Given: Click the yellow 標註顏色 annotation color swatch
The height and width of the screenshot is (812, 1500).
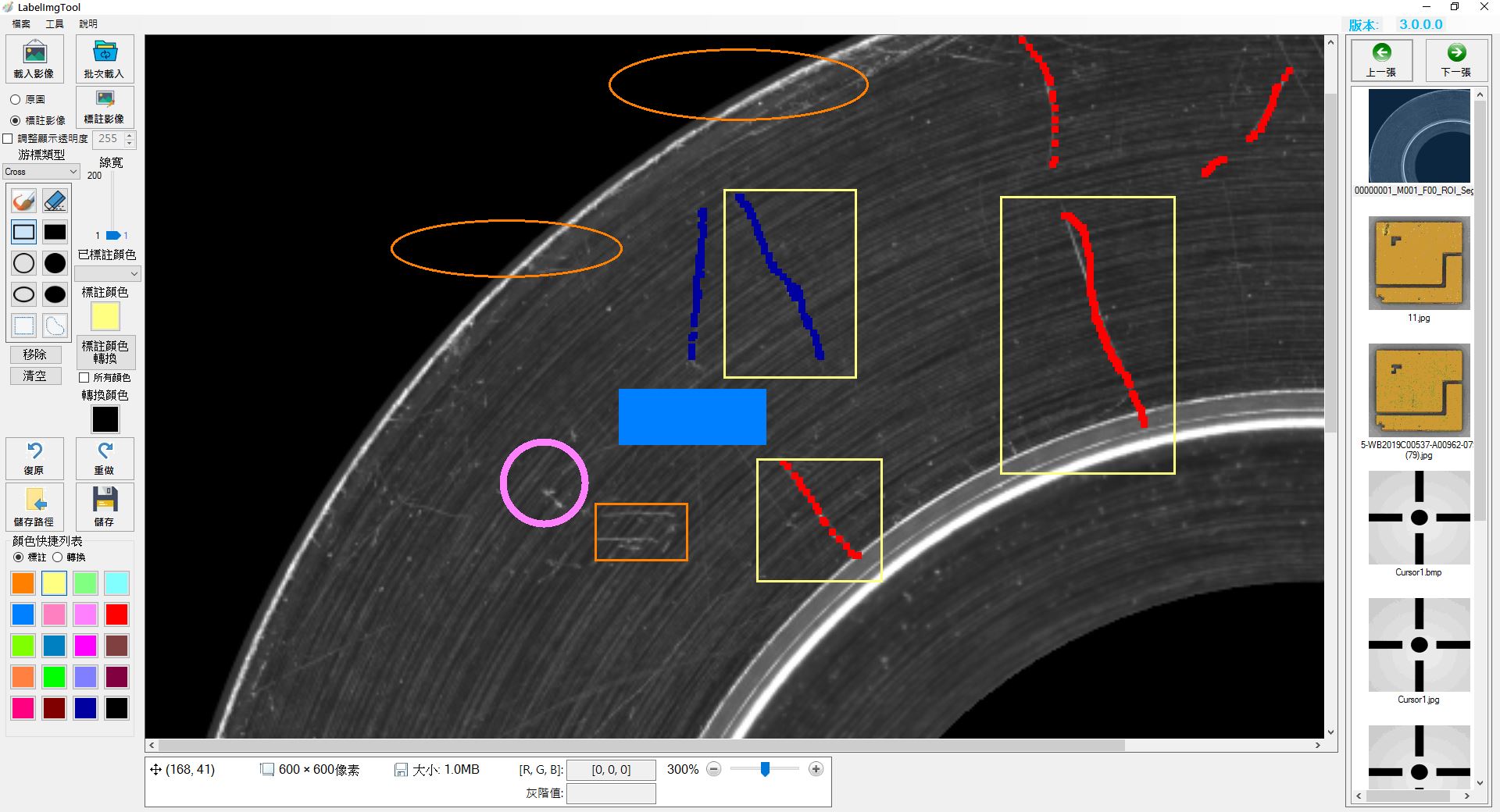Looking at the screenshot, I should tap(105, 317).
